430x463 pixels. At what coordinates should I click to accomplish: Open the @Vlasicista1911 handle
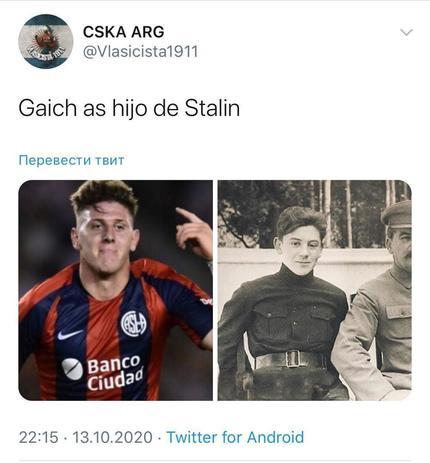[x=140, y=52]
